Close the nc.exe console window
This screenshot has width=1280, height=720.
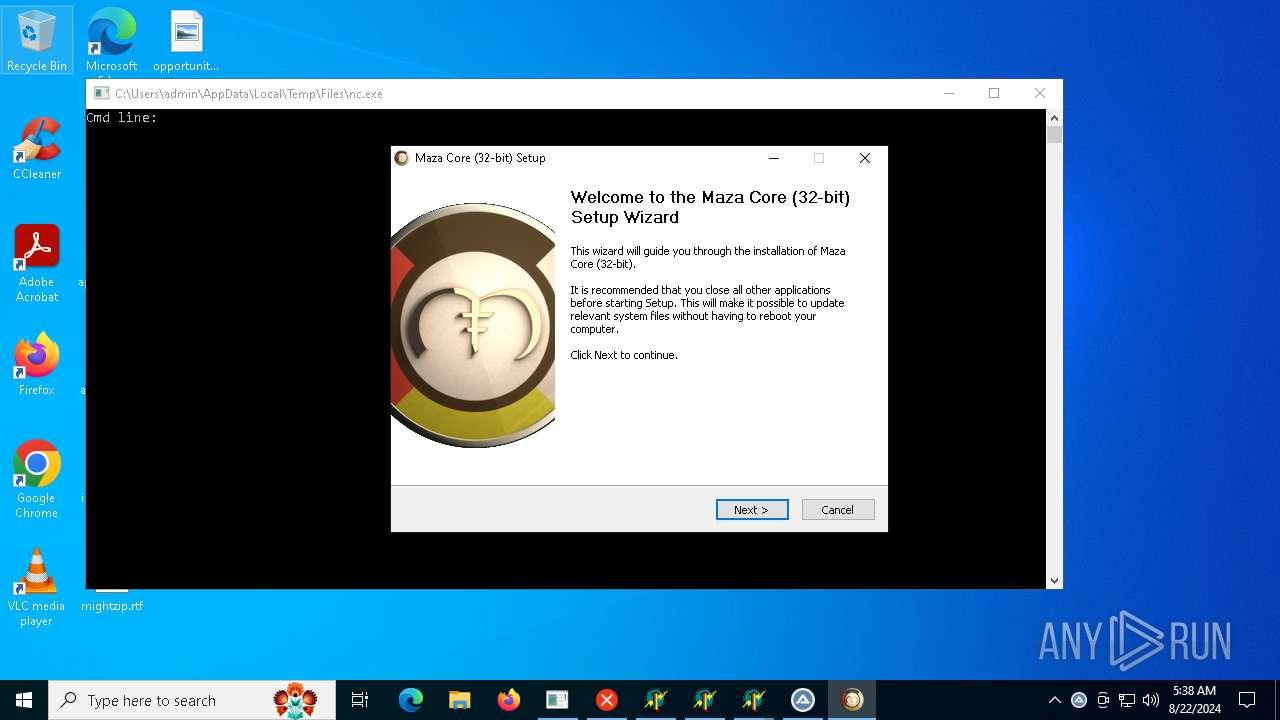click(1040, 93)
